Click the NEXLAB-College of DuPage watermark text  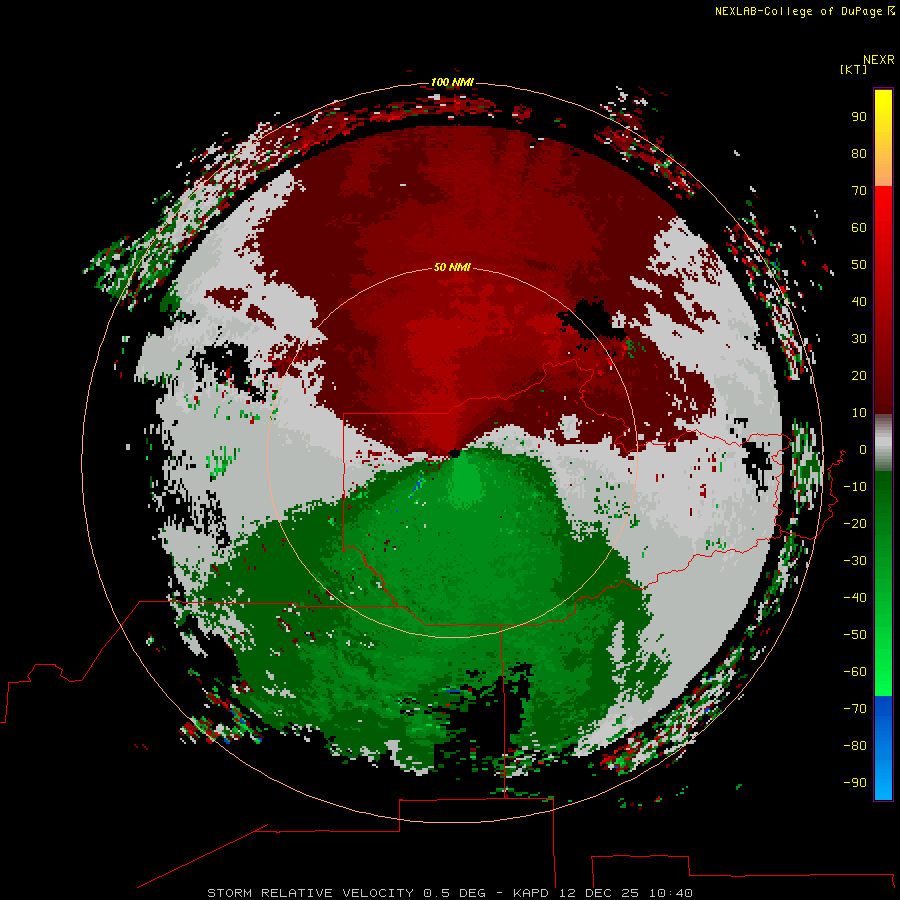804,11
